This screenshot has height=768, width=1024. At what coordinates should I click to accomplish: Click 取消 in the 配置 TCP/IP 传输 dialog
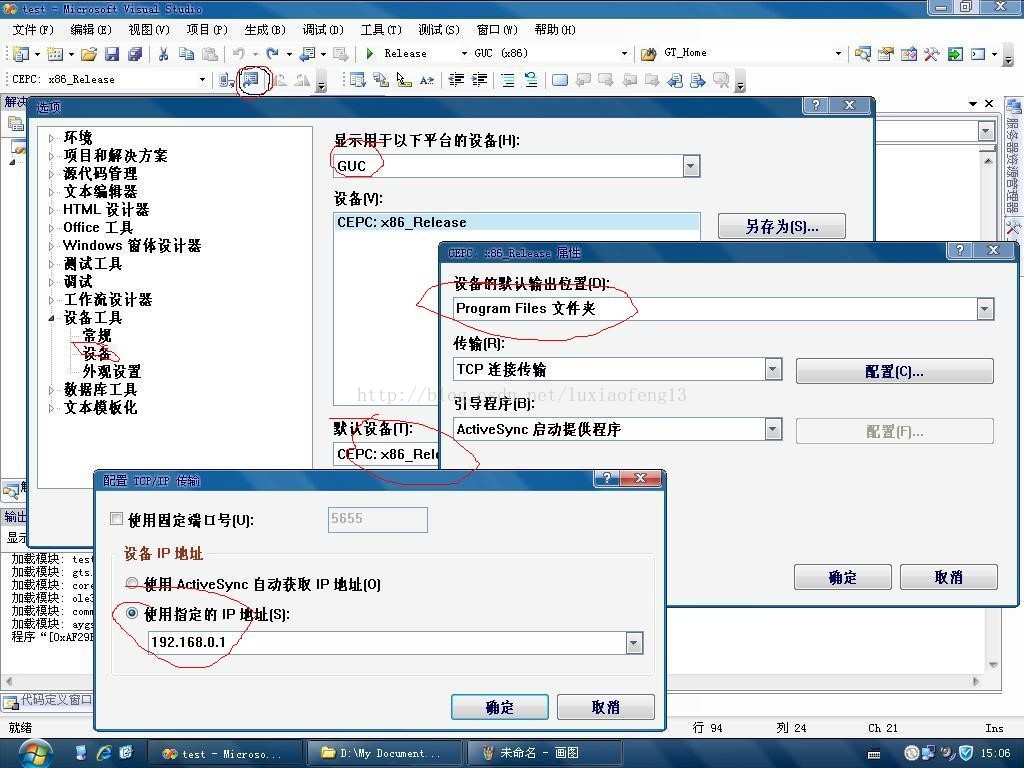click(x=605, y=707)
